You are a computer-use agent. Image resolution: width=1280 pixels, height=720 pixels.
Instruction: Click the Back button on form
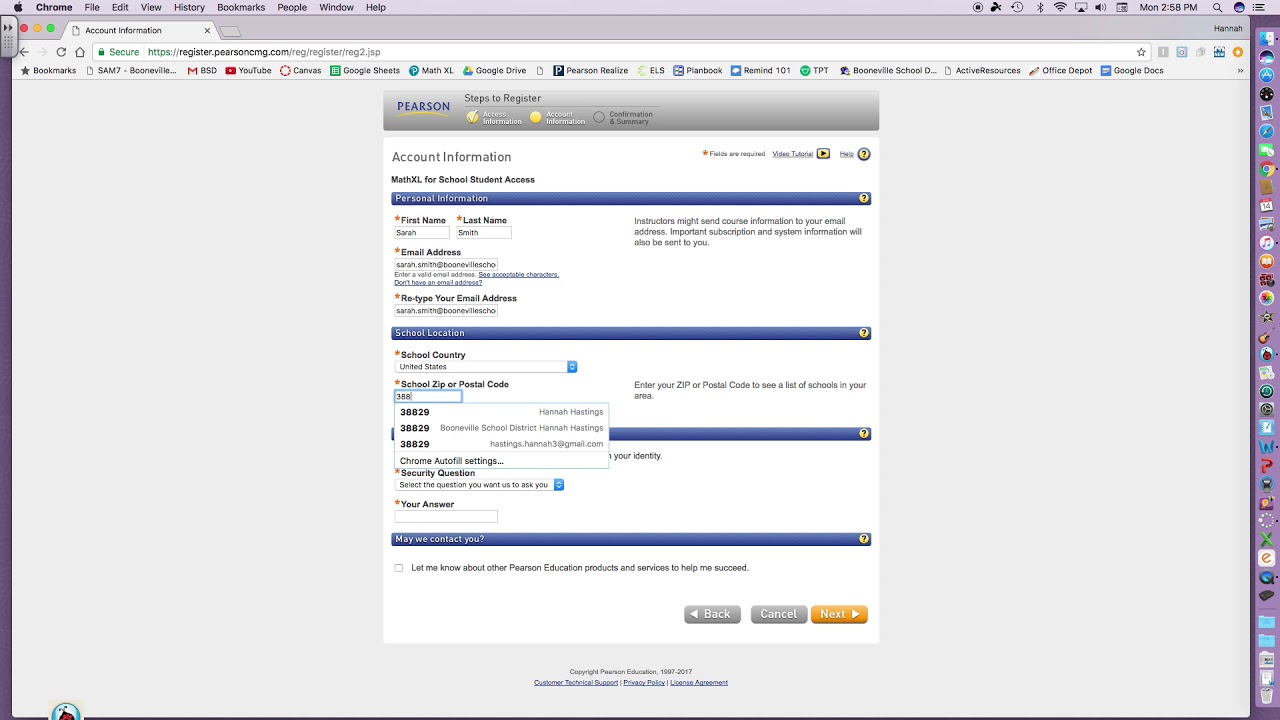tap(712, 614)
